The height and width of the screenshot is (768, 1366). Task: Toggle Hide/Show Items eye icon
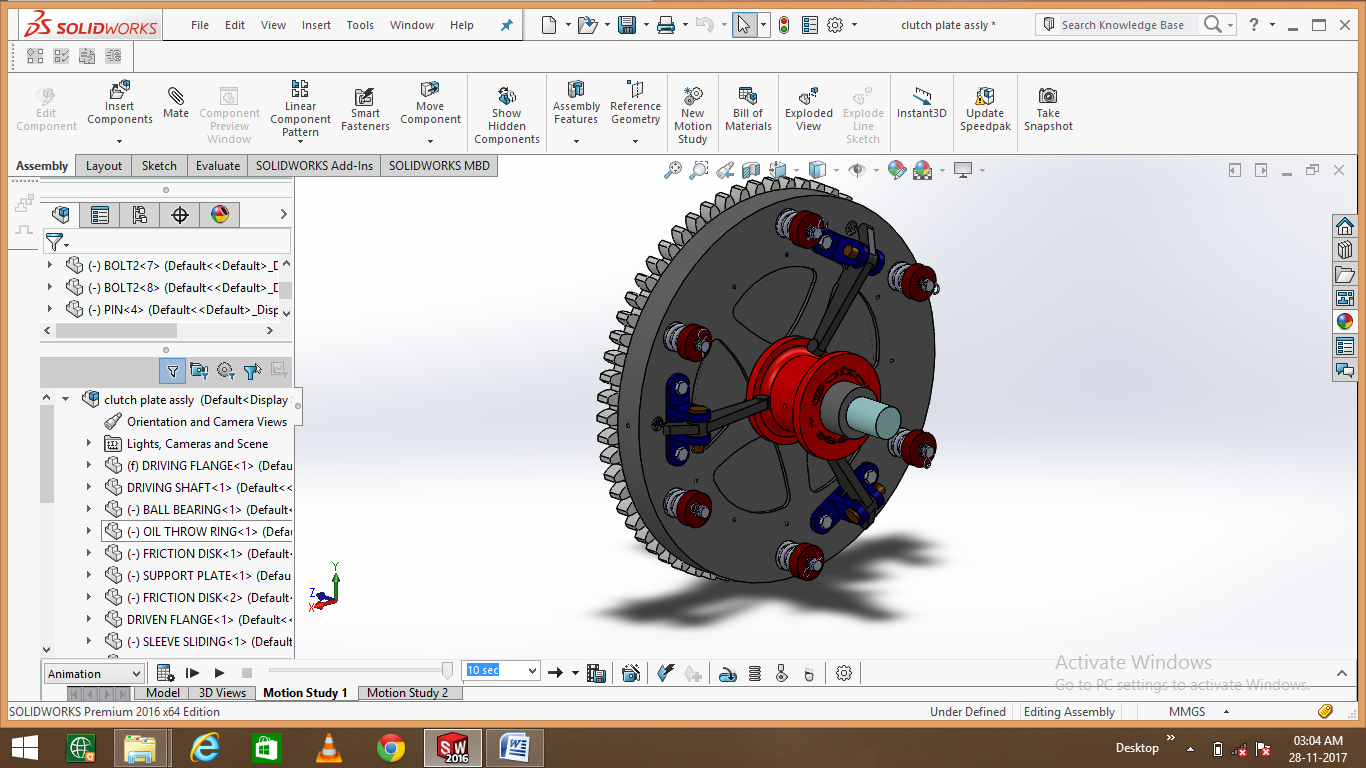coord(858,170)
